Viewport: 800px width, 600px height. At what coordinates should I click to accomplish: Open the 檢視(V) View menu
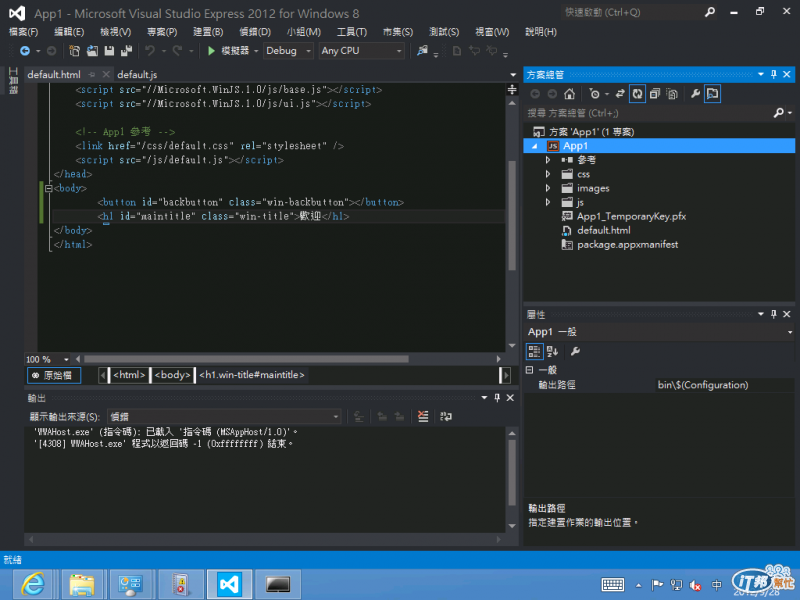(115, 32)
